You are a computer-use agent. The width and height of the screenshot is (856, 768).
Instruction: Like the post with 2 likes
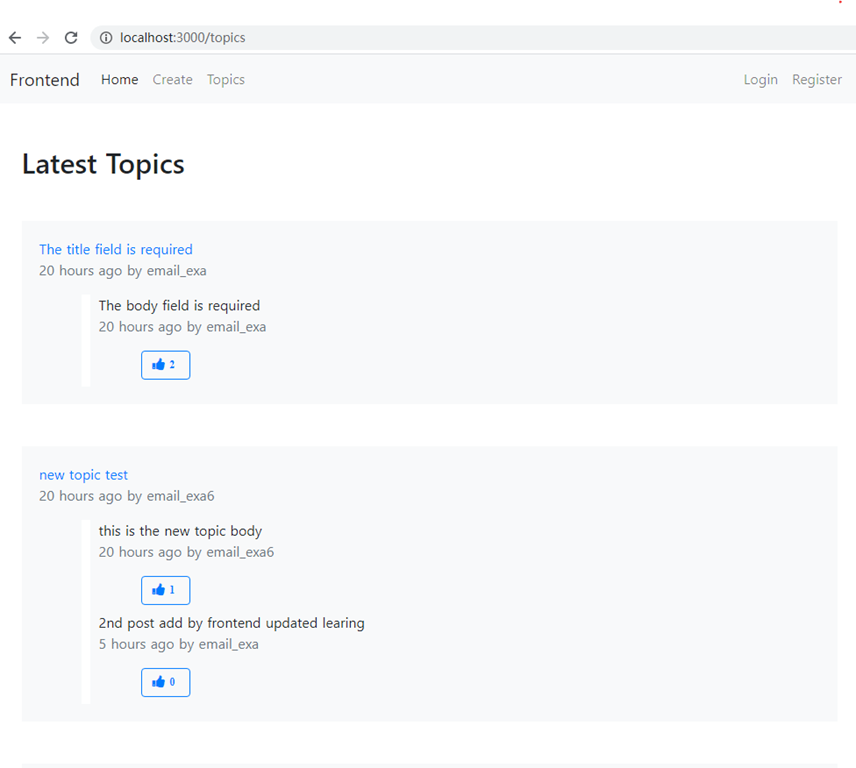(165, 365)
